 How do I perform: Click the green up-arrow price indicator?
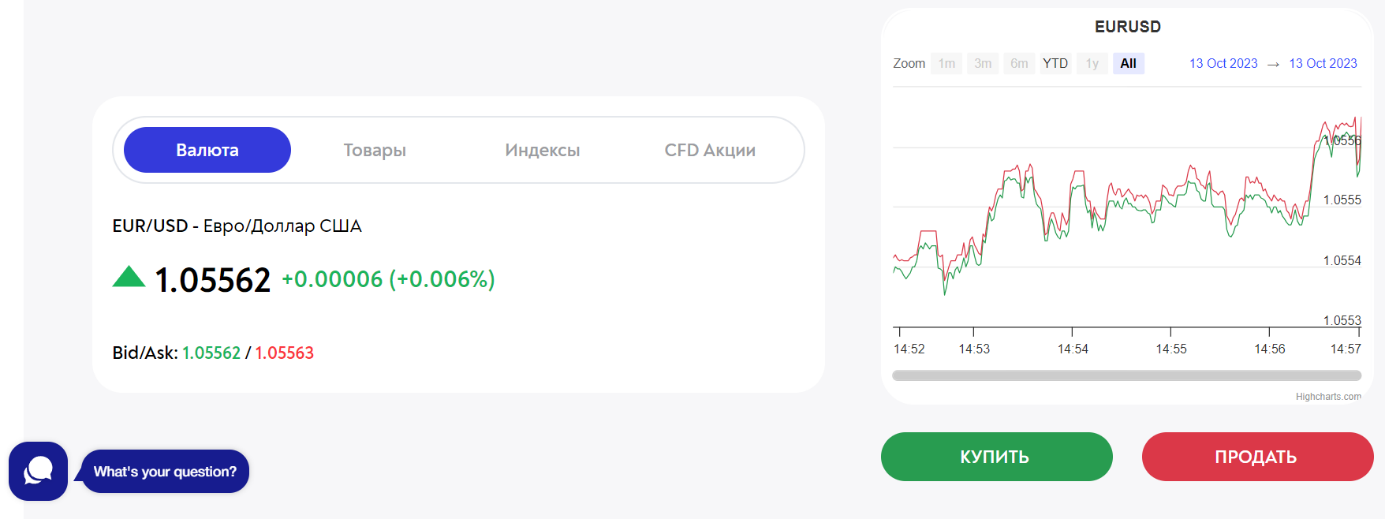[129, 277]
